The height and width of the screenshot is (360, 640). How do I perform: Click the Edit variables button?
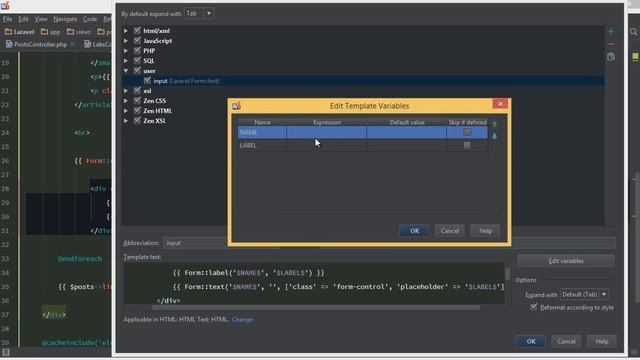tap(566, 261)
